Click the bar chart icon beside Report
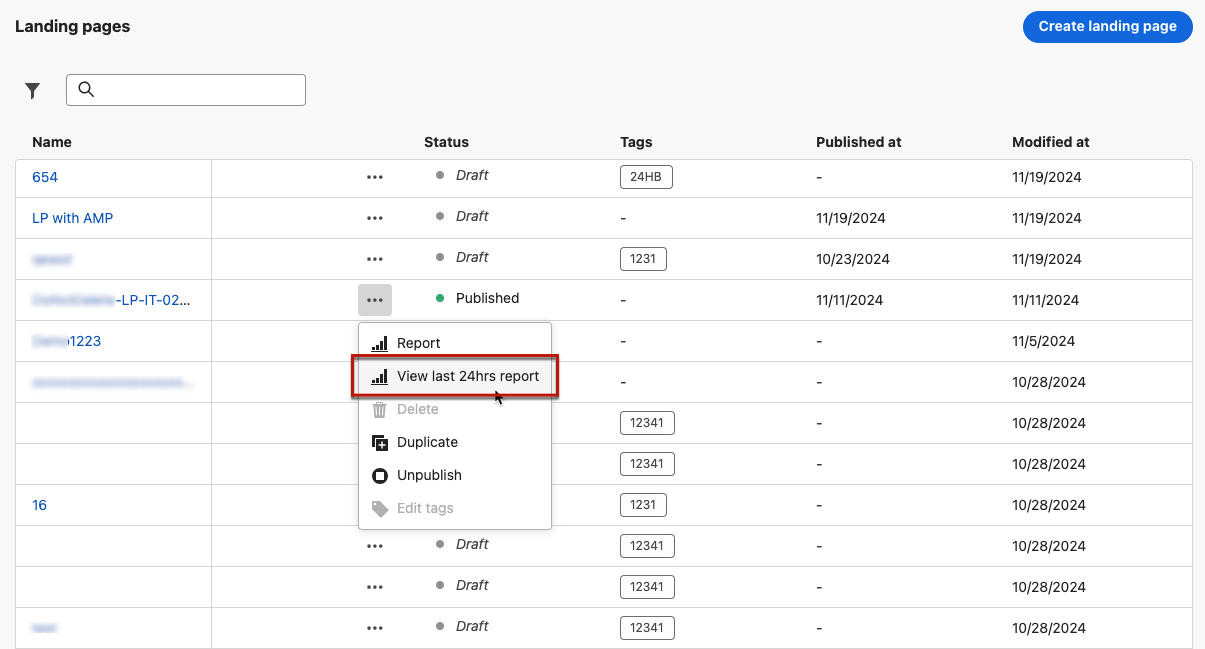 [380, 344]
